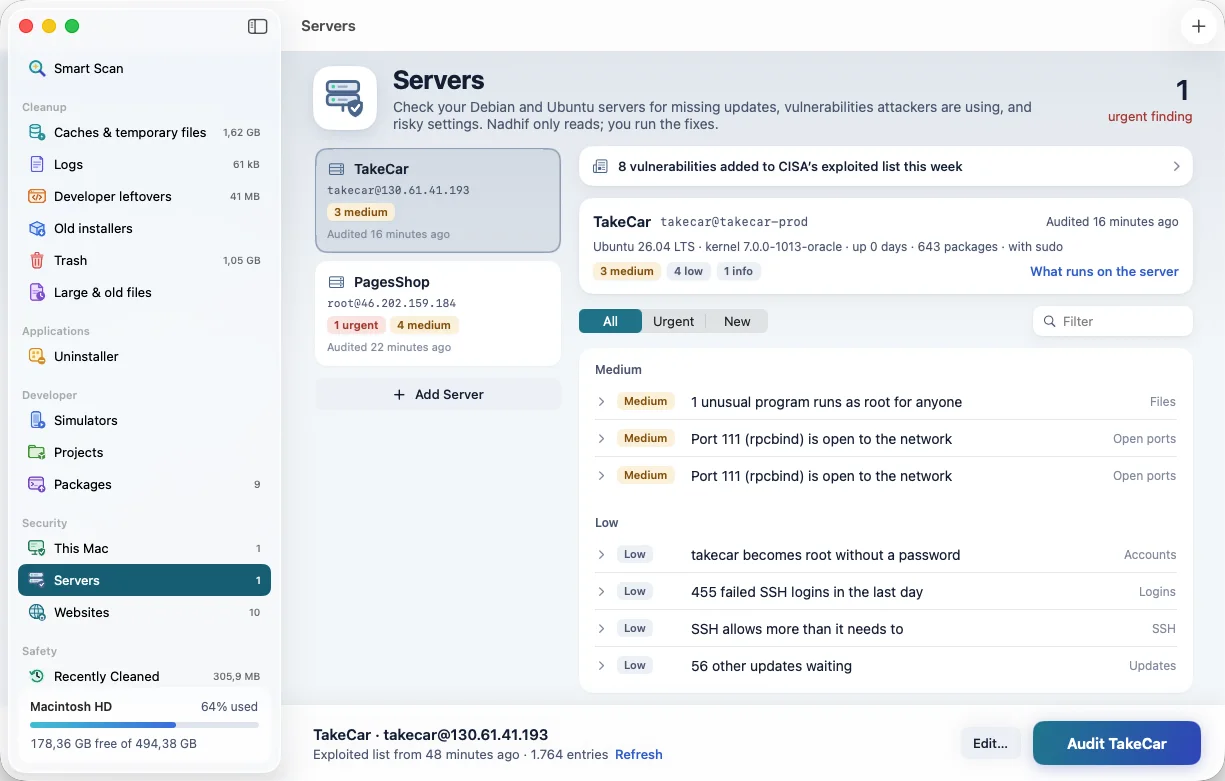
Task: Select the All filter tab
Action: click(610, 321)
